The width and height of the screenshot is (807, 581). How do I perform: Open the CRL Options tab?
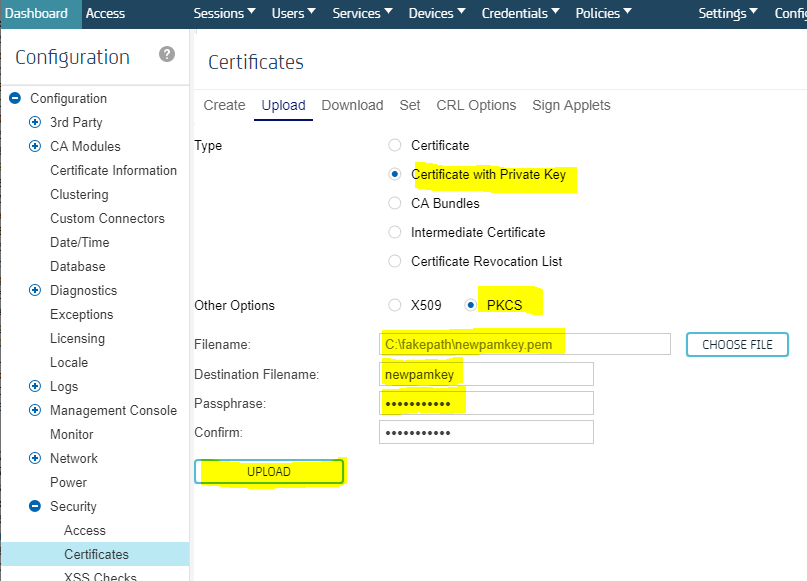[476, 105]
